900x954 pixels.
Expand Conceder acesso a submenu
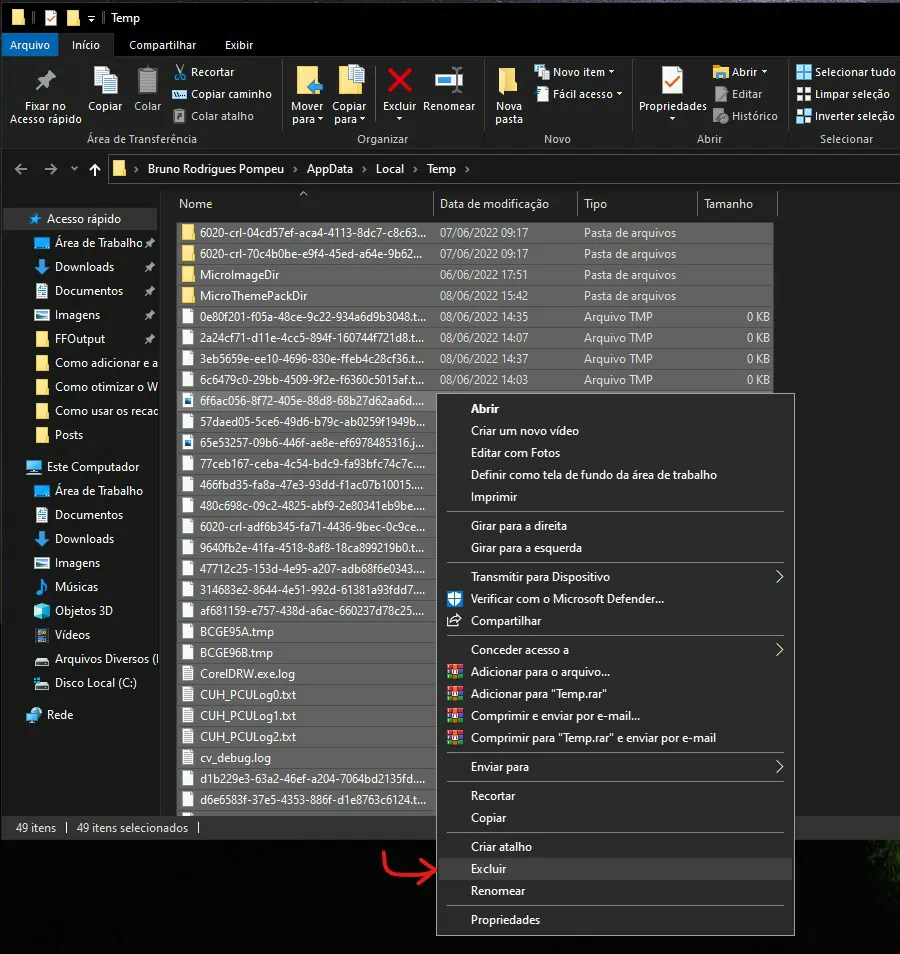click(780, 650)
